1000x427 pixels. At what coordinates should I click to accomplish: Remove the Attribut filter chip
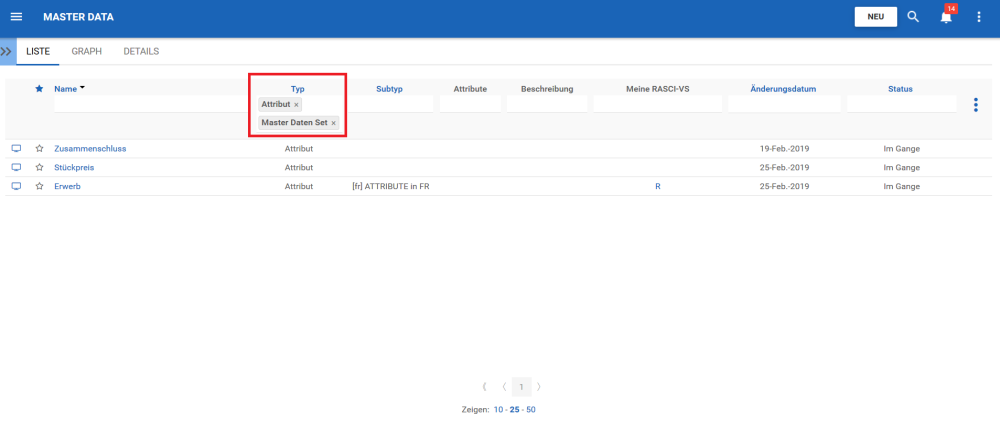click(296, 105)
